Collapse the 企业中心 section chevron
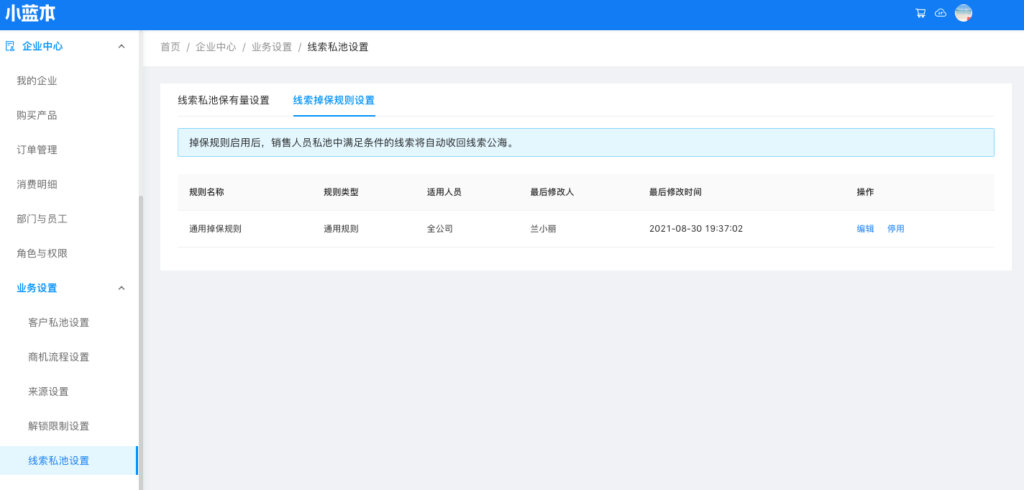Image resolution: width=1024 pixels, height=490 pixels. tap(122, 46)
